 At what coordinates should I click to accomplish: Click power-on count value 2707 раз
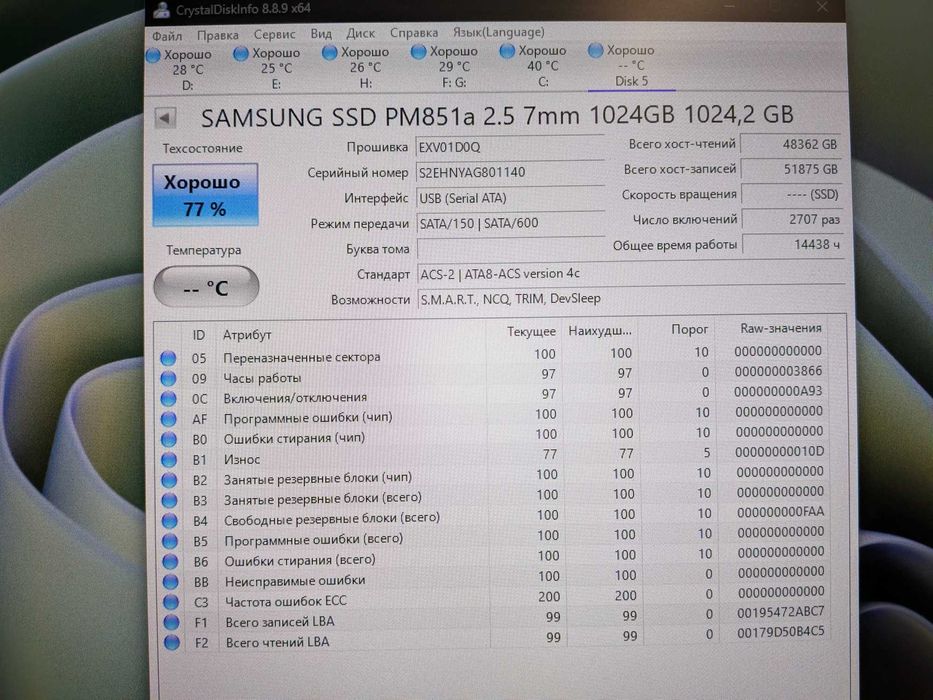pyautogui.click(x=793, y=220)
